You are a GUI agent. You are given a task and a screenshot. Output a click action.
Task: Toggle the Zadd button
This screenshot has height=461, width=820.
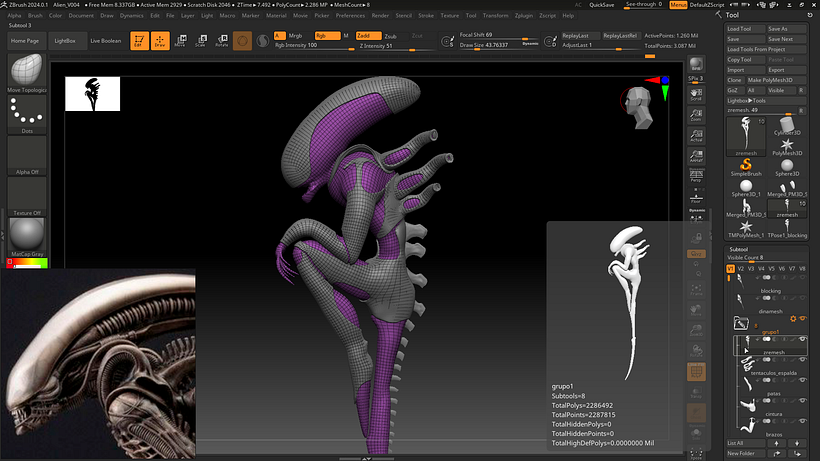(x=368, y=36)
